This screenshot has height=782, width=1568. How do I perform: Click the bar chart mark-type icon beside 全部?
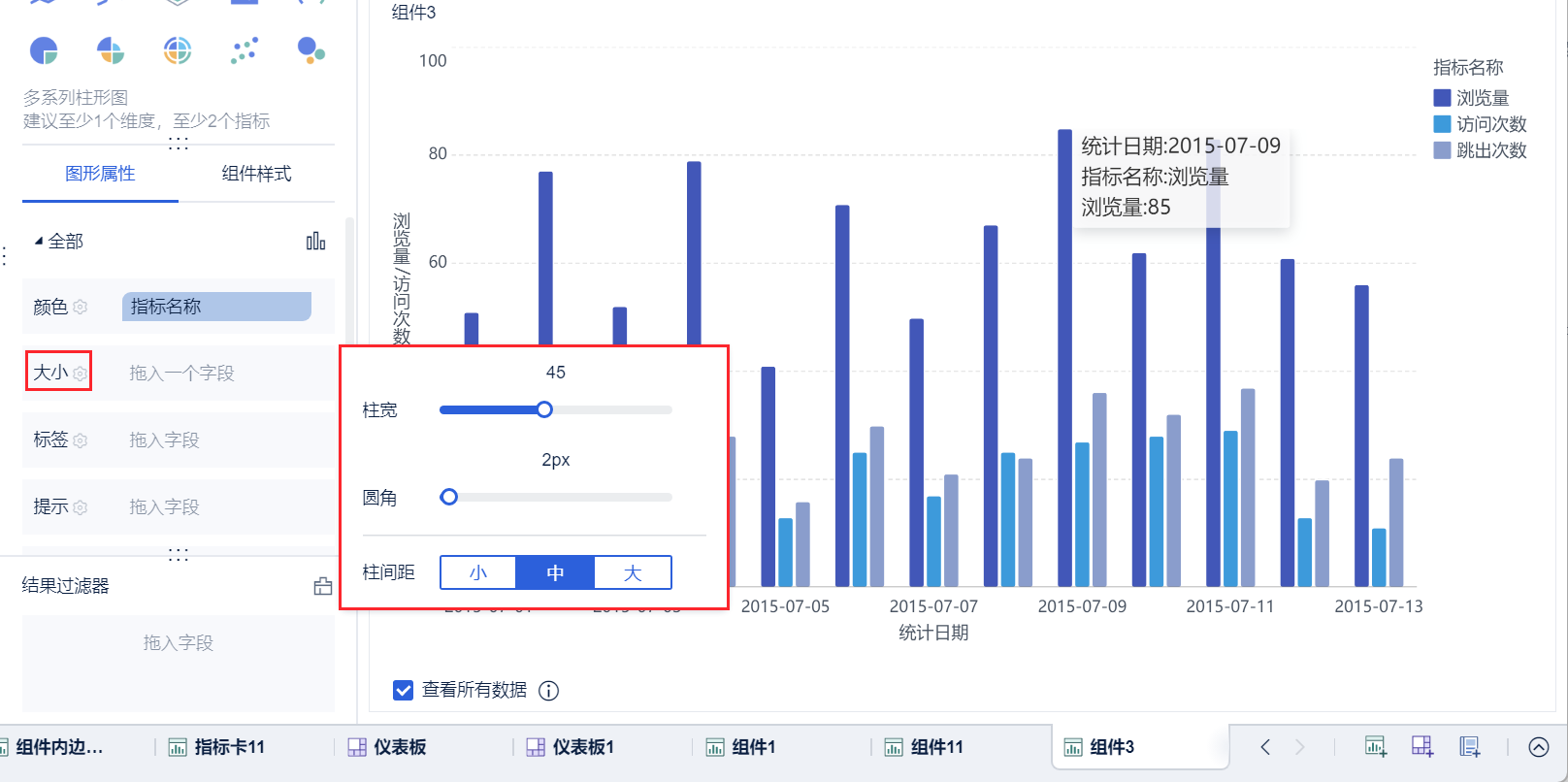coord(316,241)
